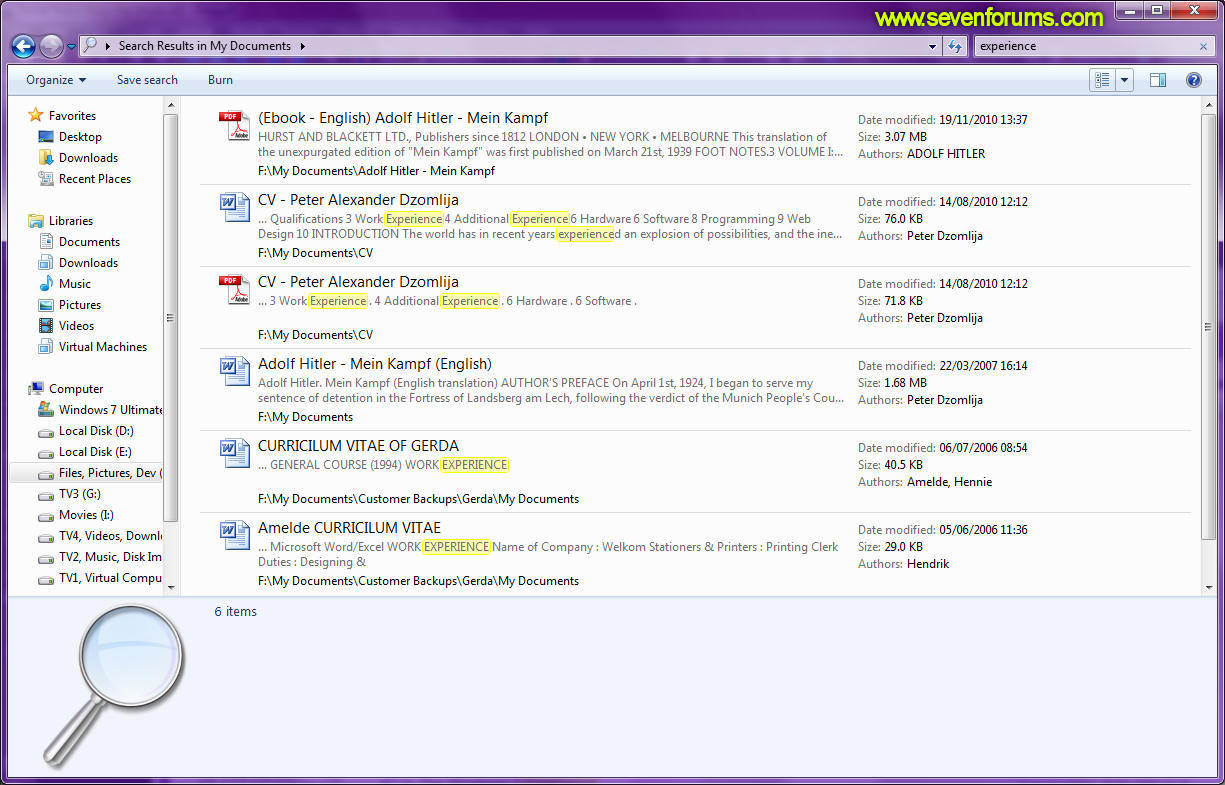This screenshot has width=1225, height=785.
Task: Select 'CURRICILUM VITAE OF GERDA' title
Action: point(359,446)
